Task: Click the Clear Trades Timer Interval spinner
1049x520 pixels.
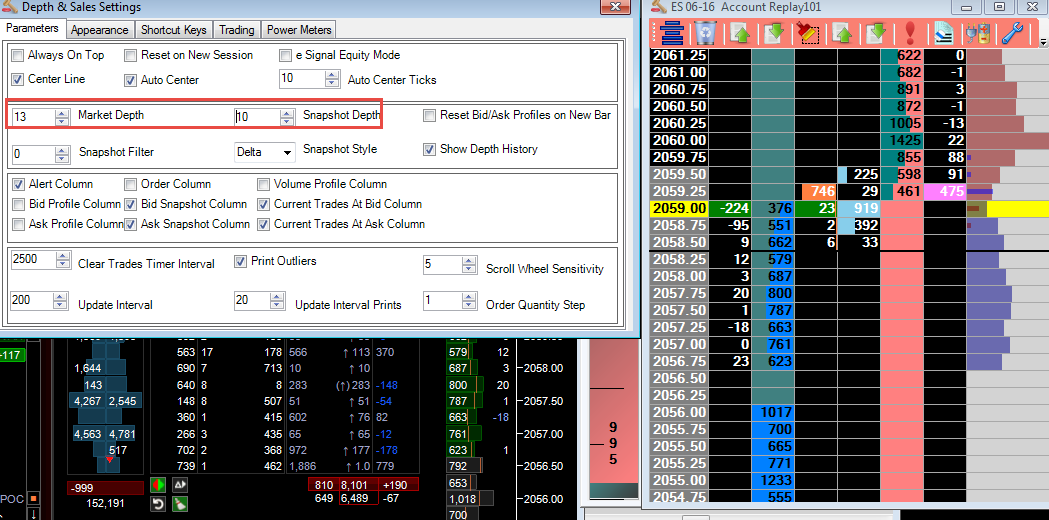Action: [64, 260]
